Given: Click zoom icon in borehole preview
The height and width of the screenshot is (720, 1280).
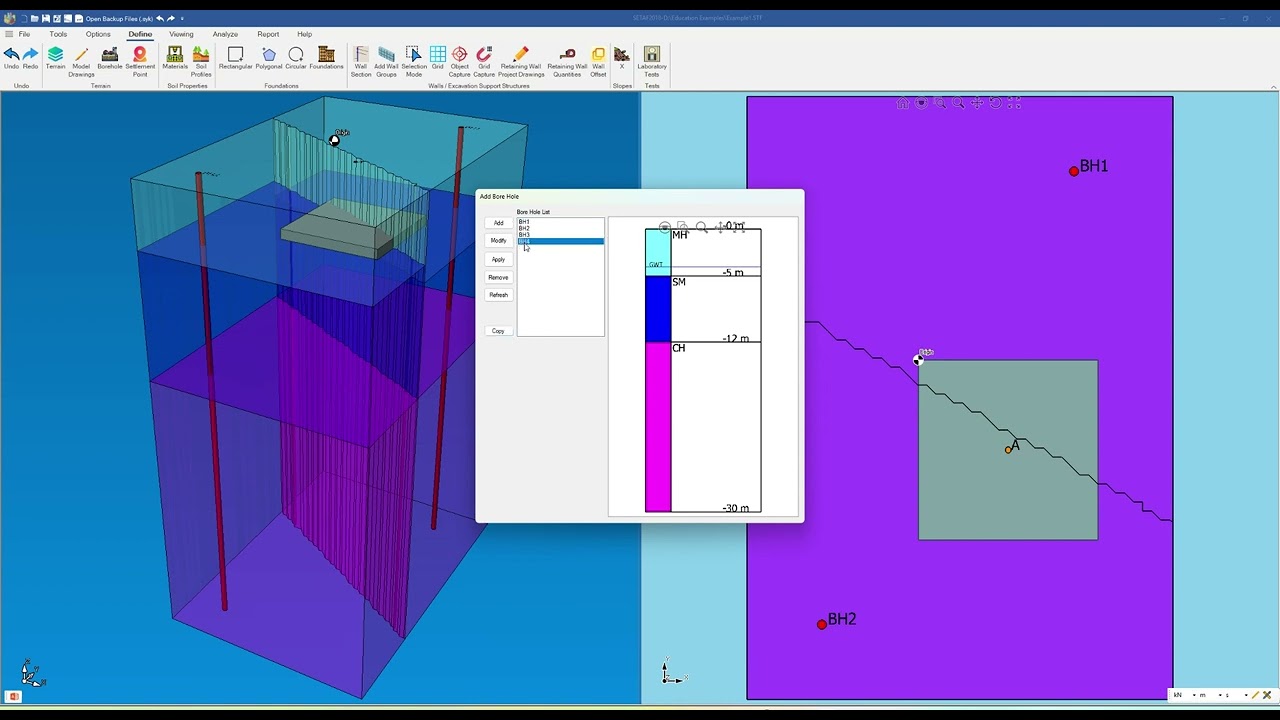Looking at the screenshot, I should [702, 228].
